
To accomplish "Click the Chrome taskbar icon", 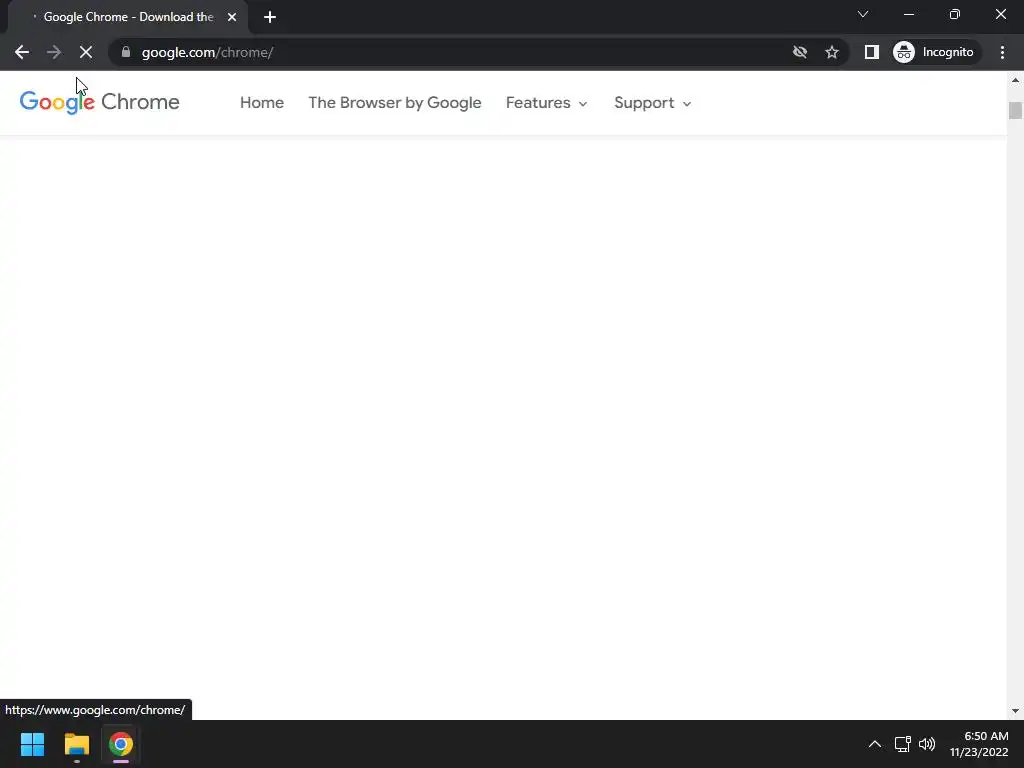I will [121, 744].
